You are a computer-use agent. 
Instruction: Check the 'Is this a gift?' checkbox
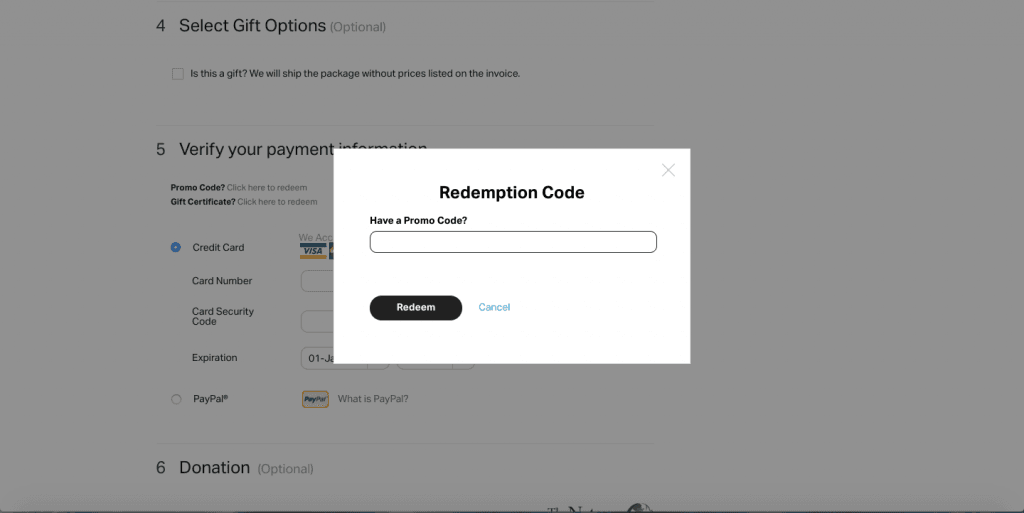178,74
